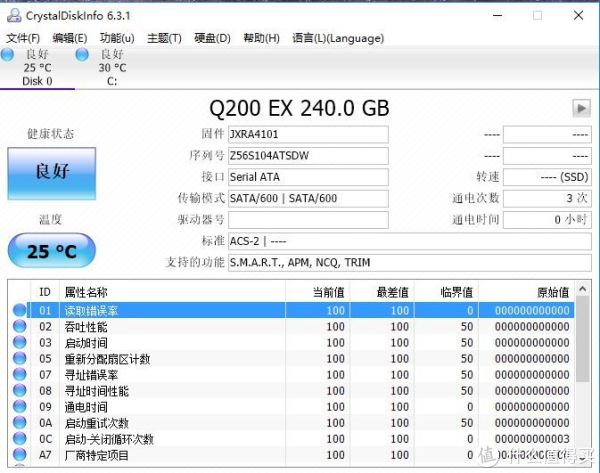Click the C: drive status orb icon
The height and width of the screenshot is (473, 600).
point(80,54)
